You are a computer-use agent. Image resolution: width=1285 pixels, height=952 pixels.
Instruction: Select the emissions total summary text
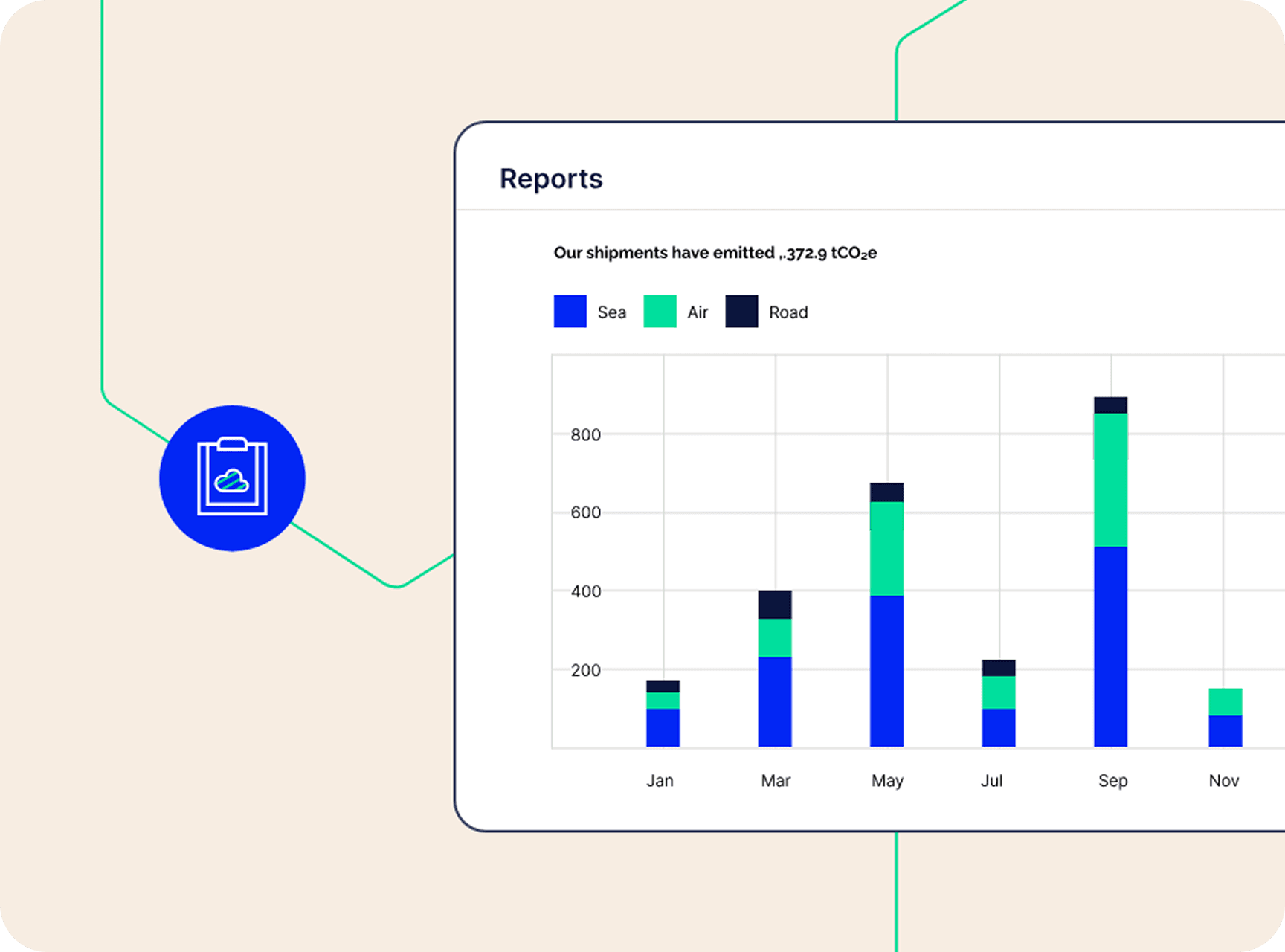[715, 253]
